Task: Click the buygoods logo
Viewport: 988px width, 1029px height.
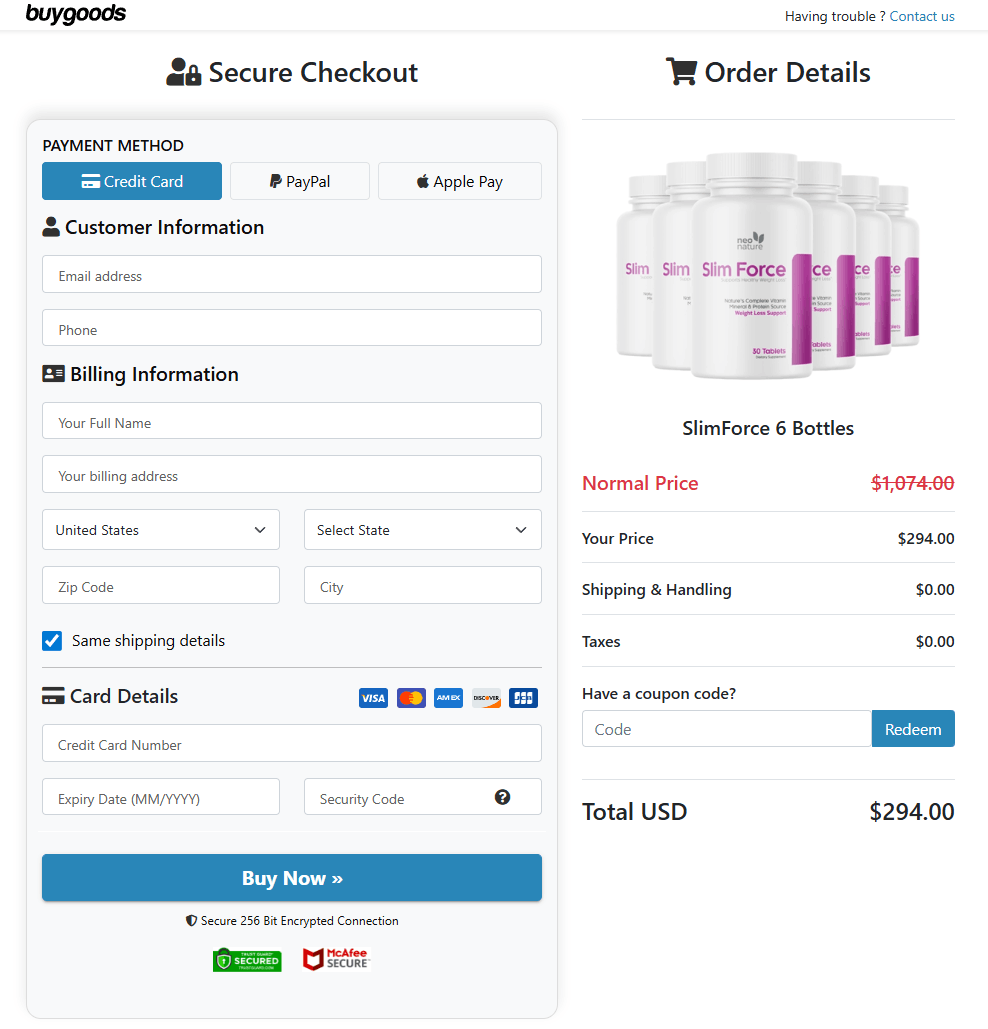Action: click(x=76, y=14)
